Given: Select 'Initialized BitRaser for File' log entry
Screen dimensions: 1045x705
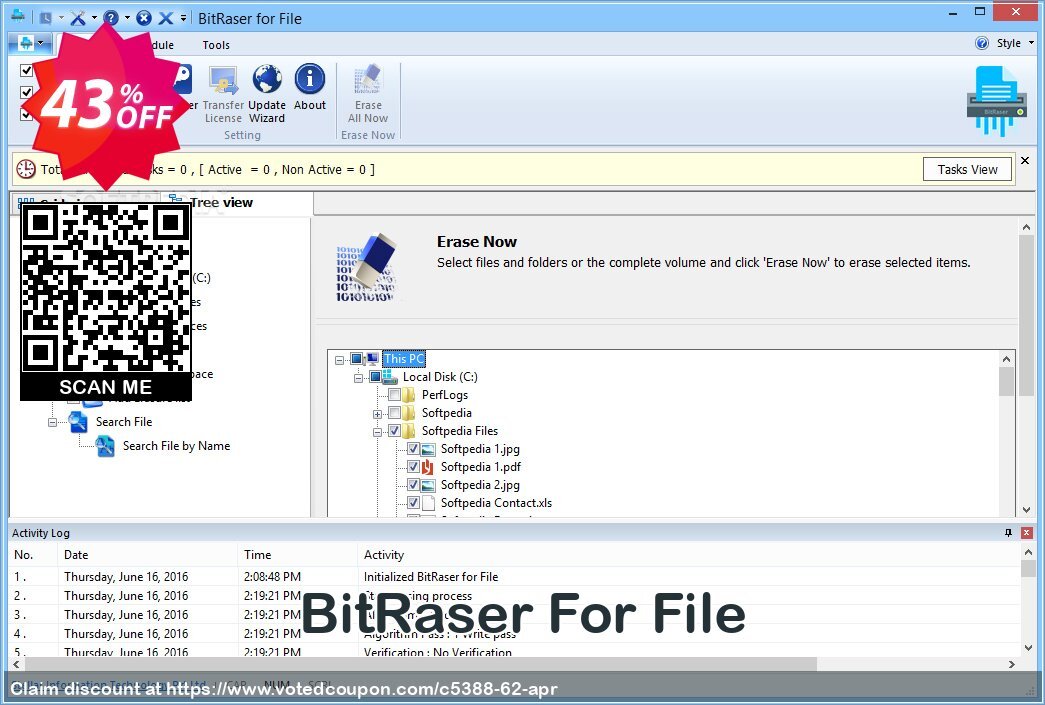Looking at the screenshot, I should pos(431,576).
